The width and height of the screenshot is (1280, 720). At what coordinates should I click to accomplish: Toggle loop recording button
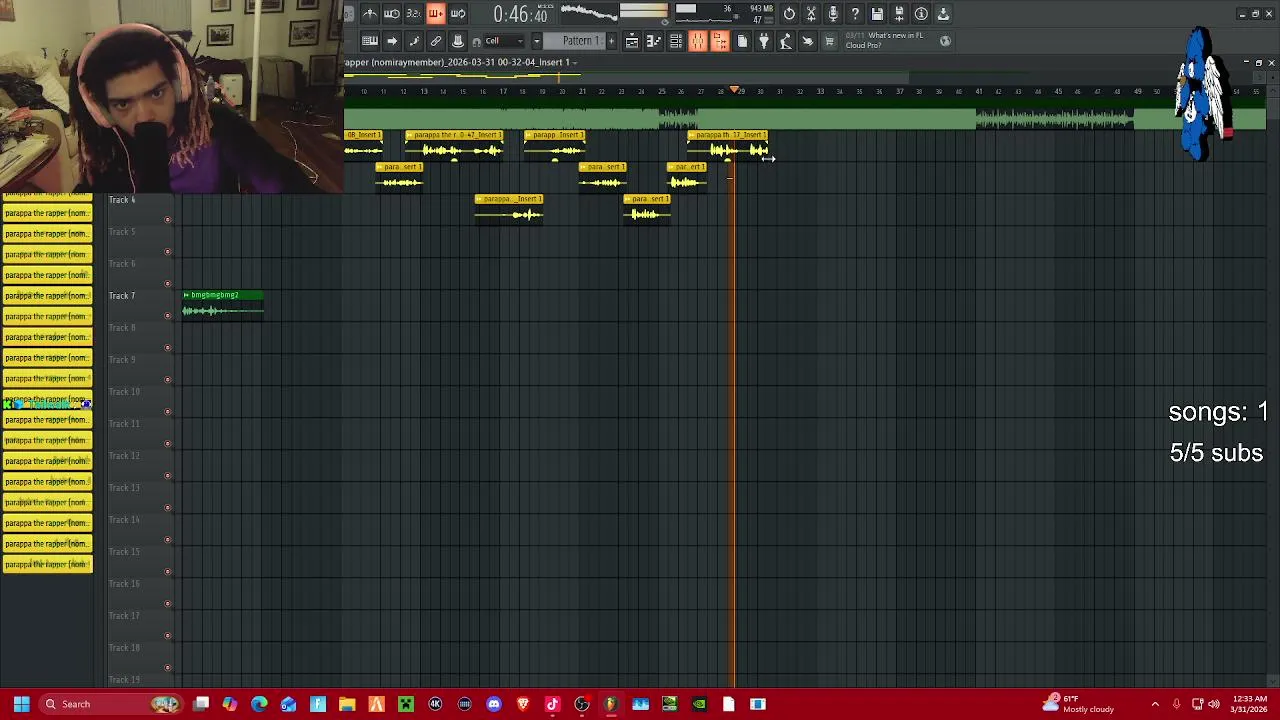pyautogui.click(x=458, y=14)
